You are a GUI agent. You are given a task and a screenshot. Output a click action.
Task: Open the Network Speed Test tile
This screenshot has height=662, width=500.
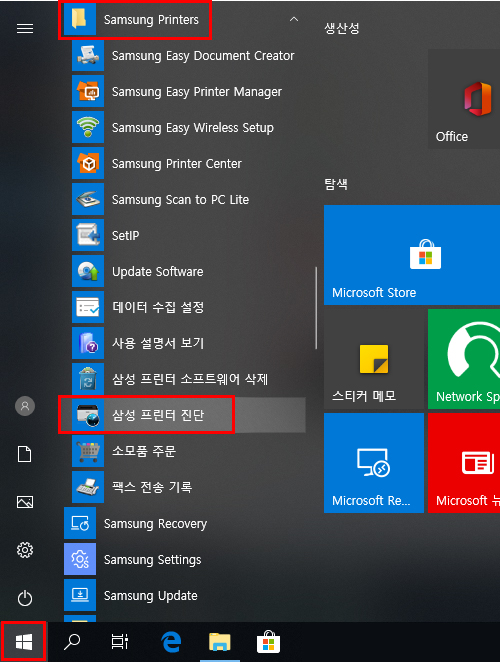(464, 359)
